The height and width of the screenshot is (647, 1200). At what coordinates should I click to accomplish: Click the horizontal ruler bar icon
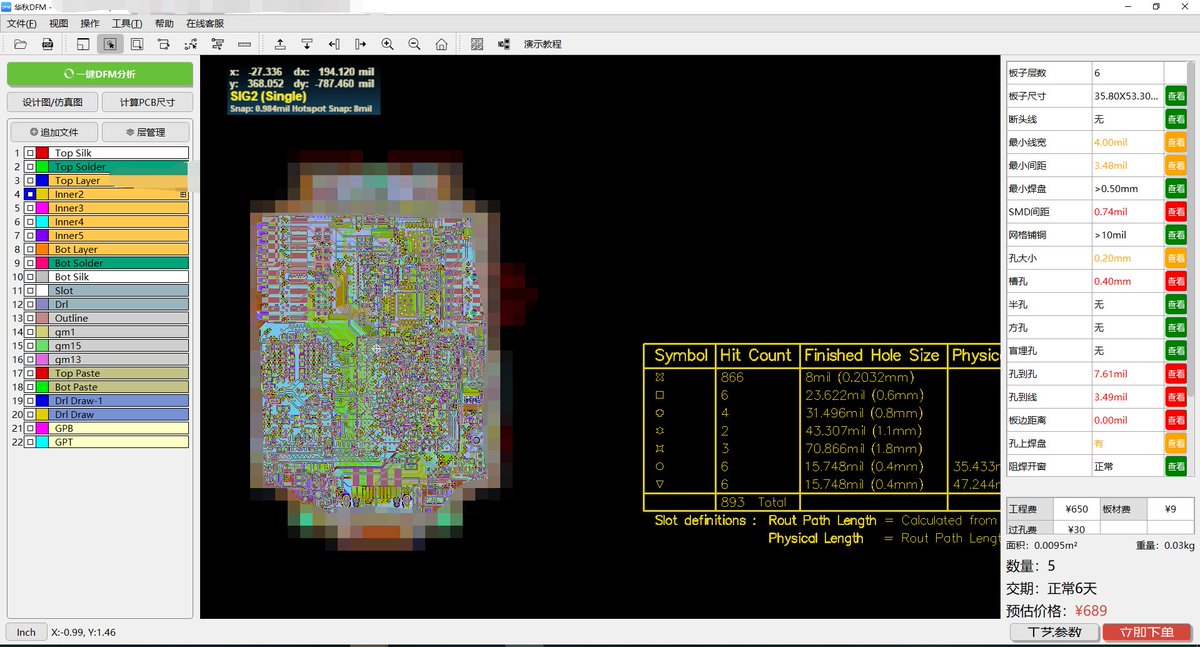click(245, 44)
